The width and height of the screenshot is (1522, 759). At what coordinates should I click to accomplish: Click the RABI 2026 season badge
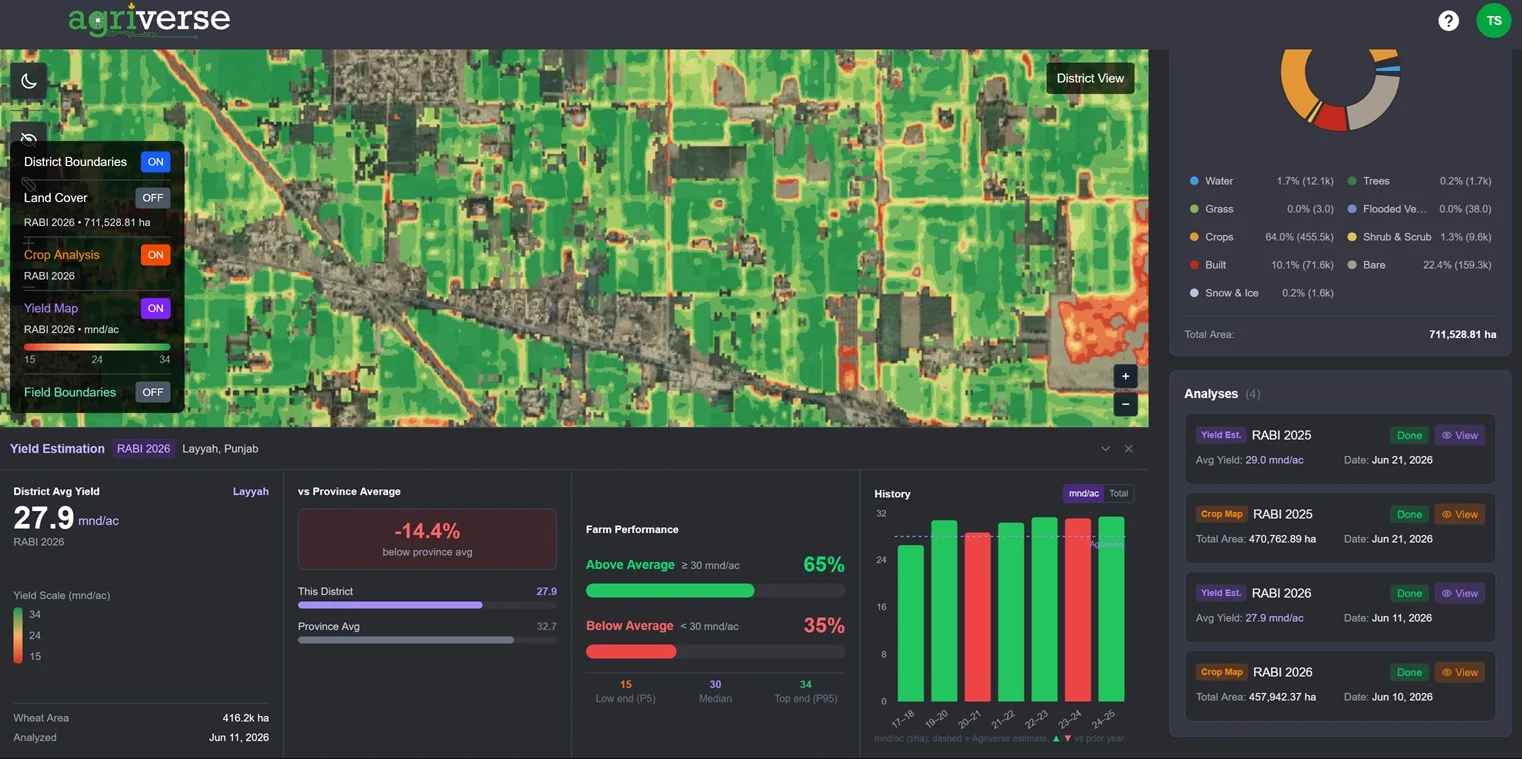point(144,449)
